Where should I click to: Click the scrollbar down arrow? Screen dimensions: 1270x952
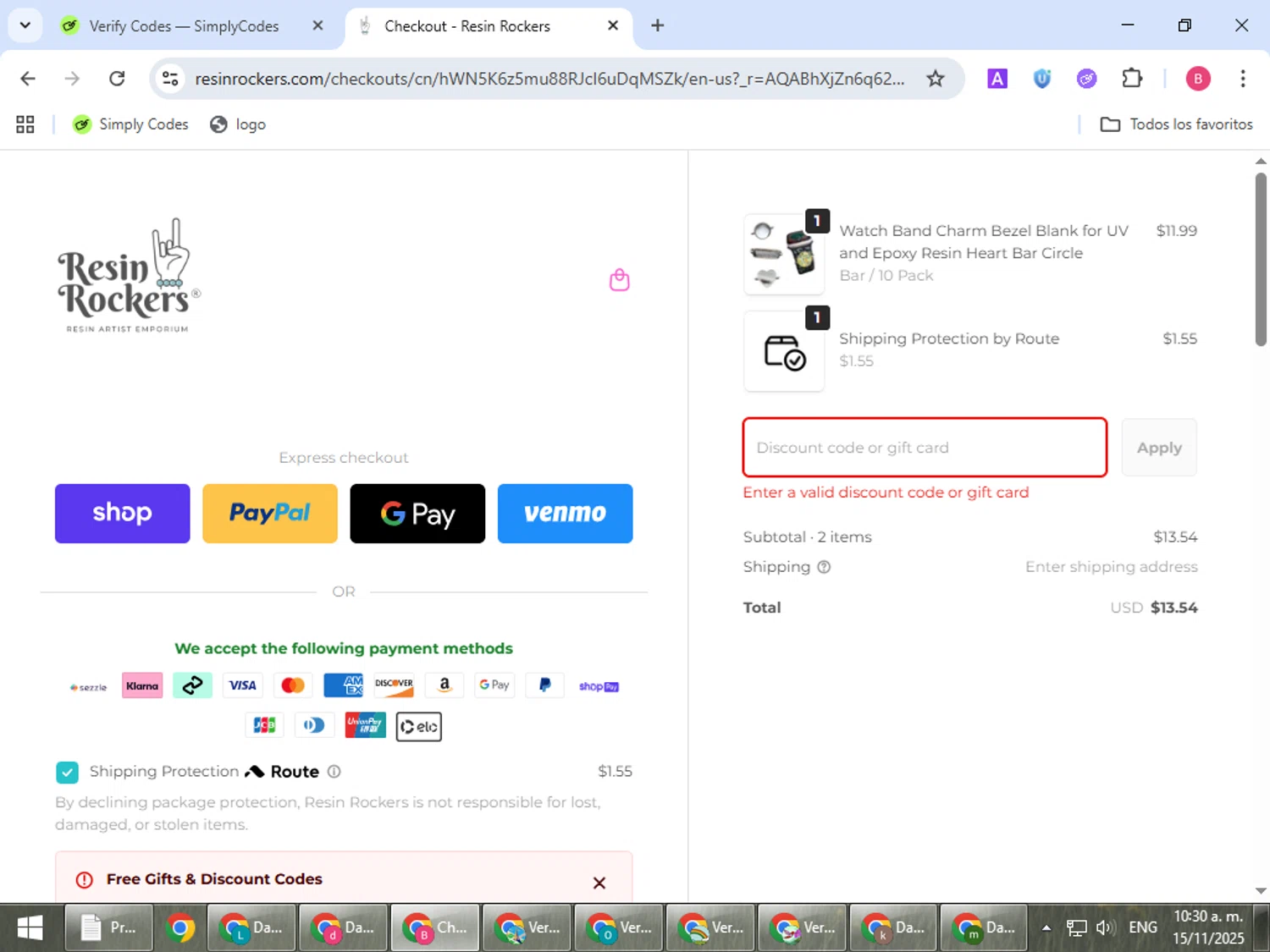coord(1261,890)
